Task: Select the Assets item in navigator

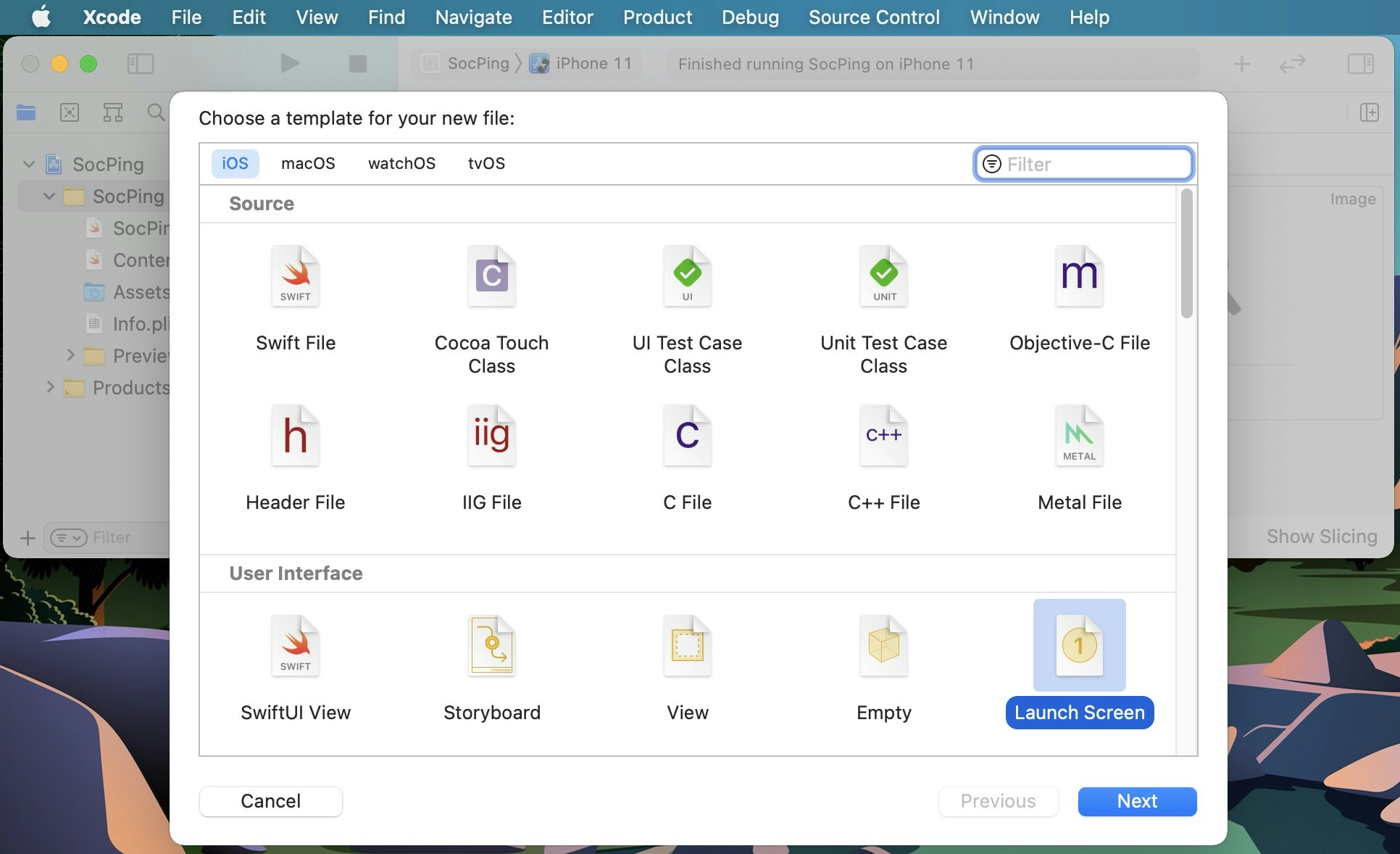Action: coord(128,292)
